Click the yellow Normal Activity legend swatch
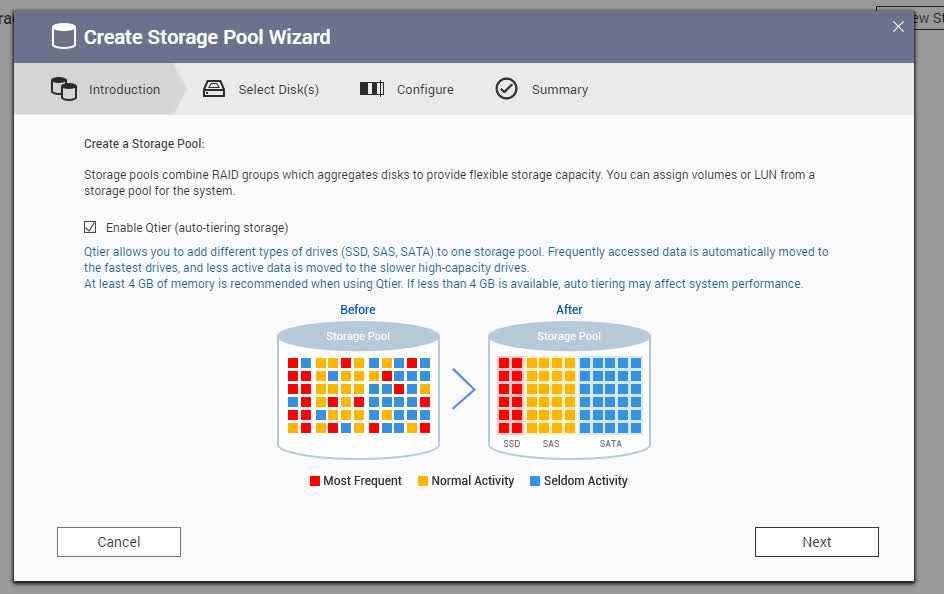944x594 pixels. click(423, 481)
